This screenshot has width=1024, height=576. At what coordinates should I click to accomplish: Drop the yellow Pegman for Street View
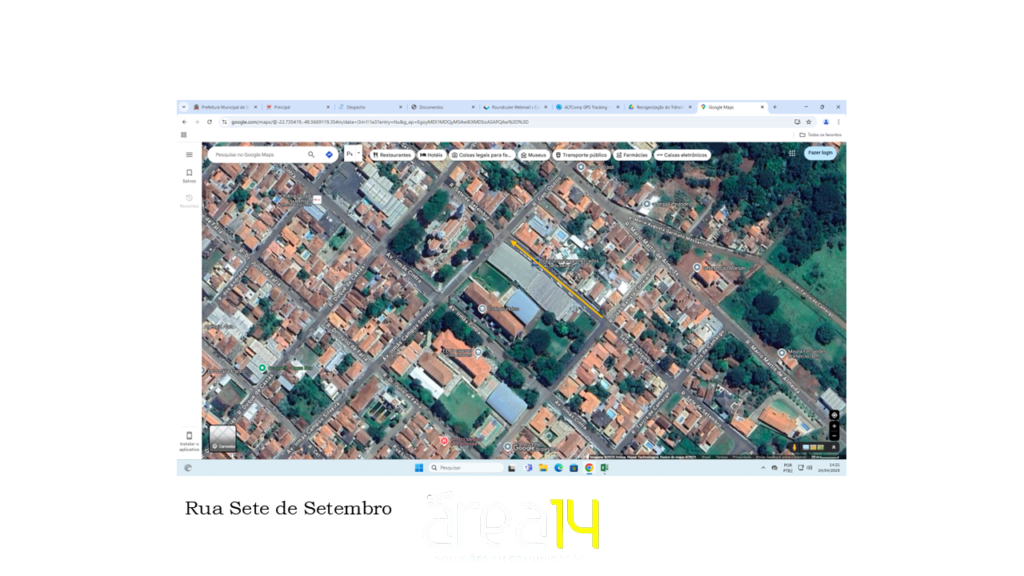point(795,447)
